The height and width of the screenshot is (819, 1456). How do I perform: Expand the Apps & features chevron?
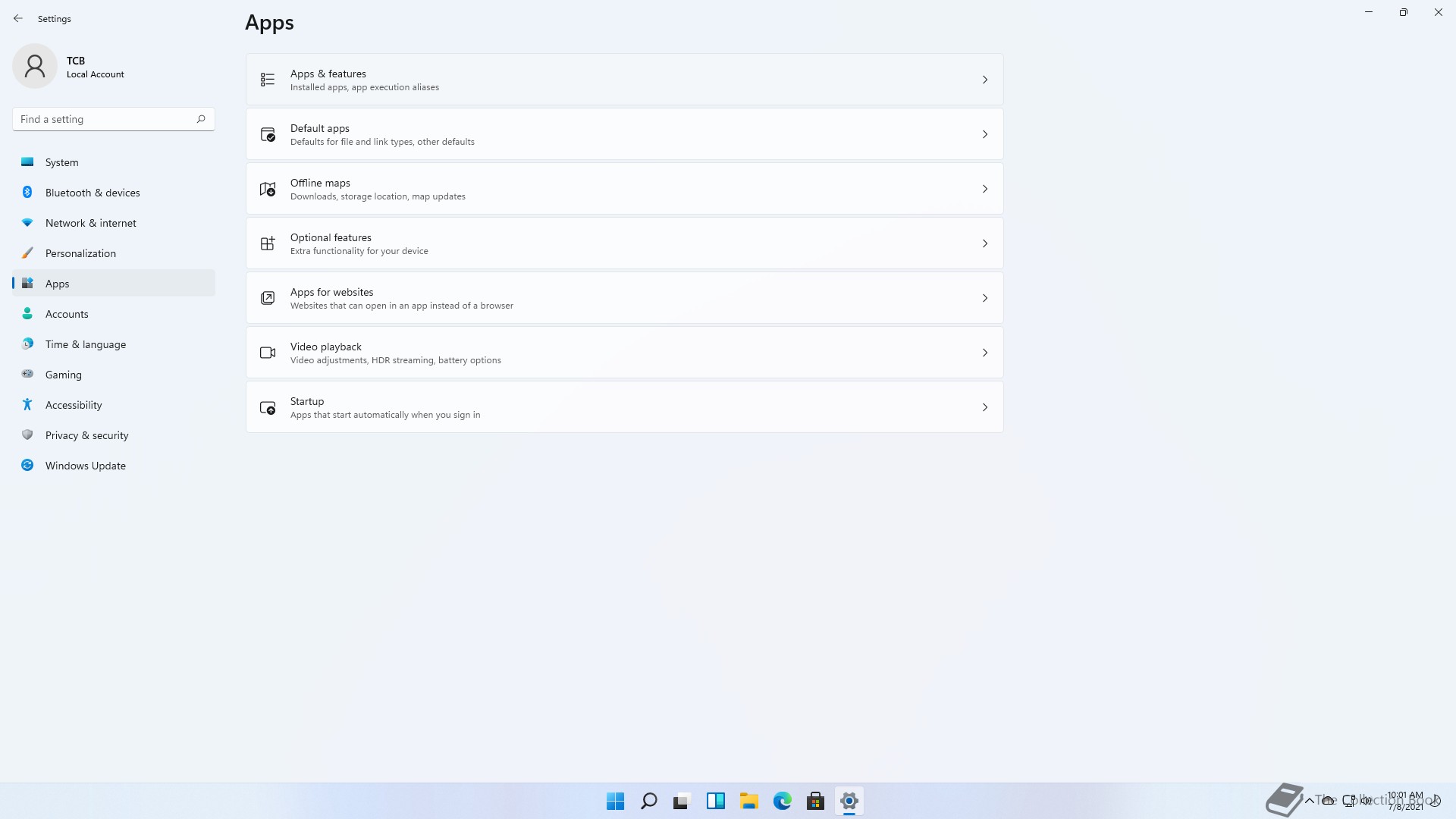pos(984,80)
